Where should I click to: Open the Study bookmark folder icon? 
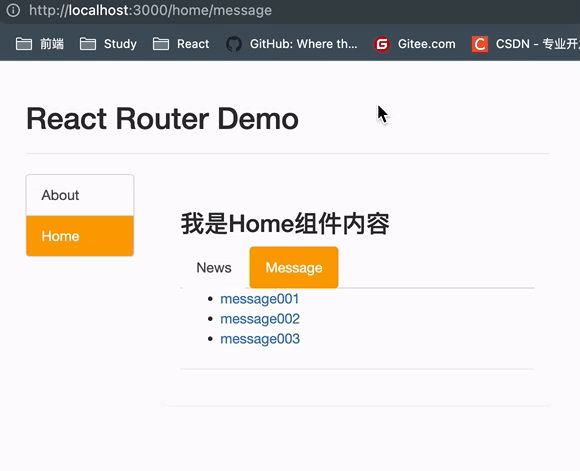[x=88, y=44]
